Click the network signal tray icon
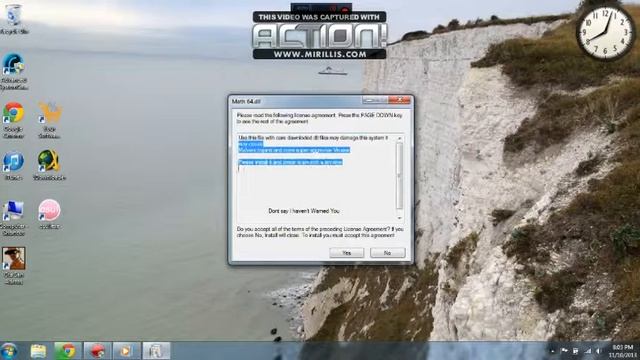This screenshot has height=360, width=640. click(x=588, y=351)
